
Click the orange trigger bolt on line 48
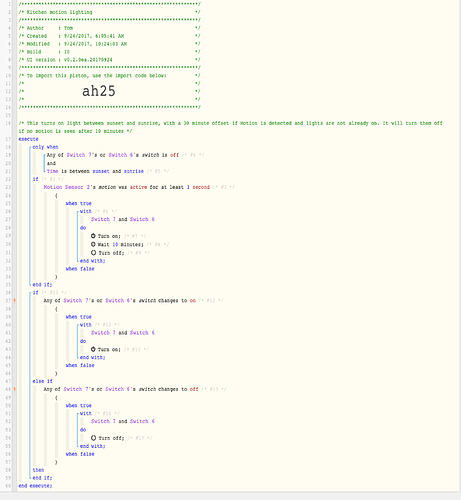tap(15, 389)
